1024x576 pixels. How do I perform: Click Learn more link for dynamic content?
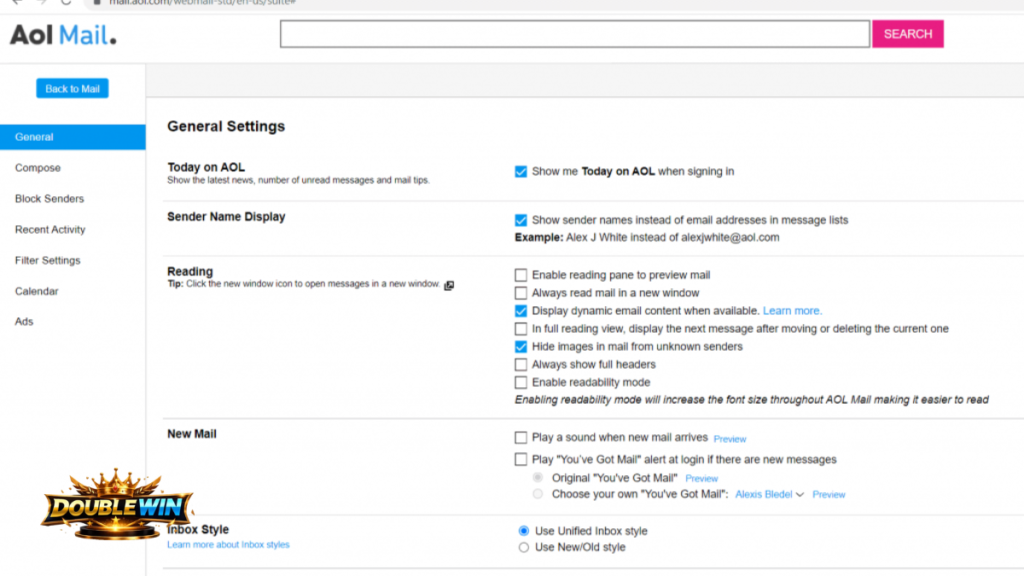[x=792, y=311]
